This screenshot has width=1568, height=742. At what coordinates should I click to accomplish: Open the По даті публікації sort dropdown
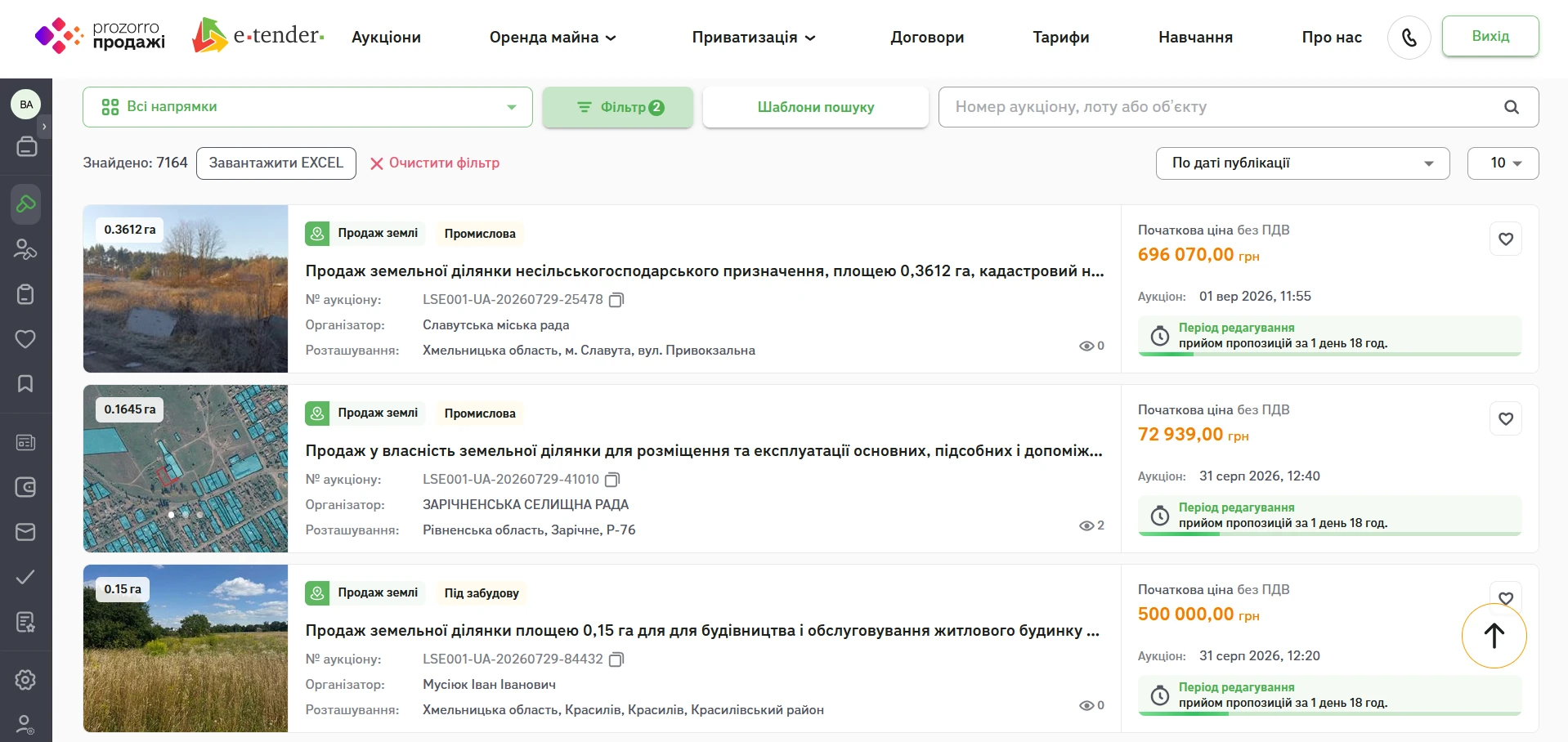click(x=1302, y=163)
